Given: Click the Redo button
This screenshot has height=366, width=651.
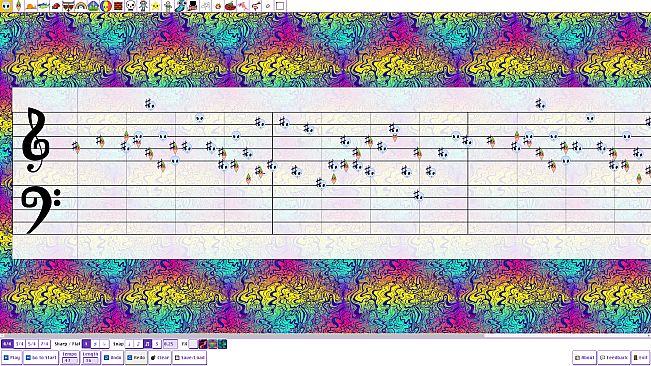Looking at the screenshot, I should point(136,357).
